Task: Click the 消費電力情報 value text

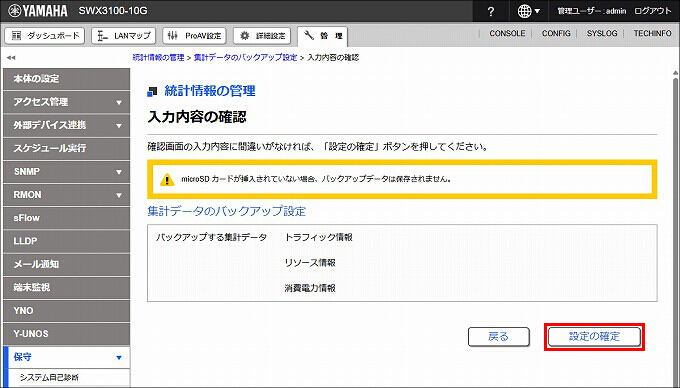Action: click(310, 288)
